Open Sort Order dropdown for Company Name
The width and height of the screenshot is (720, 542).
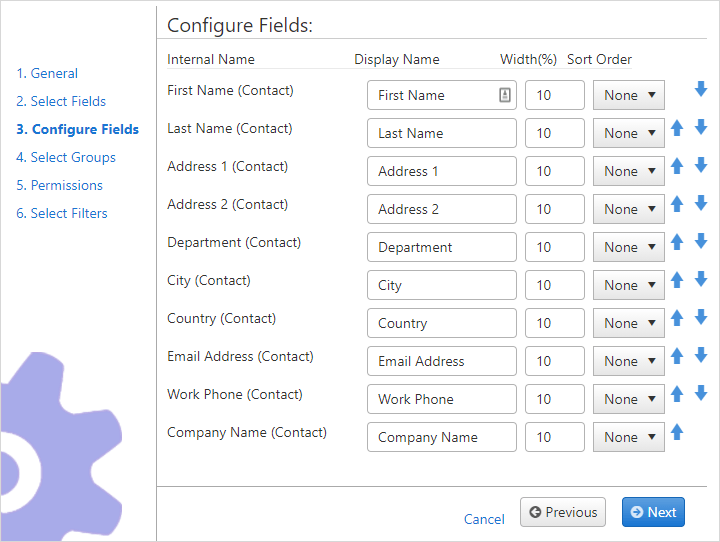(x=629, y=437)
